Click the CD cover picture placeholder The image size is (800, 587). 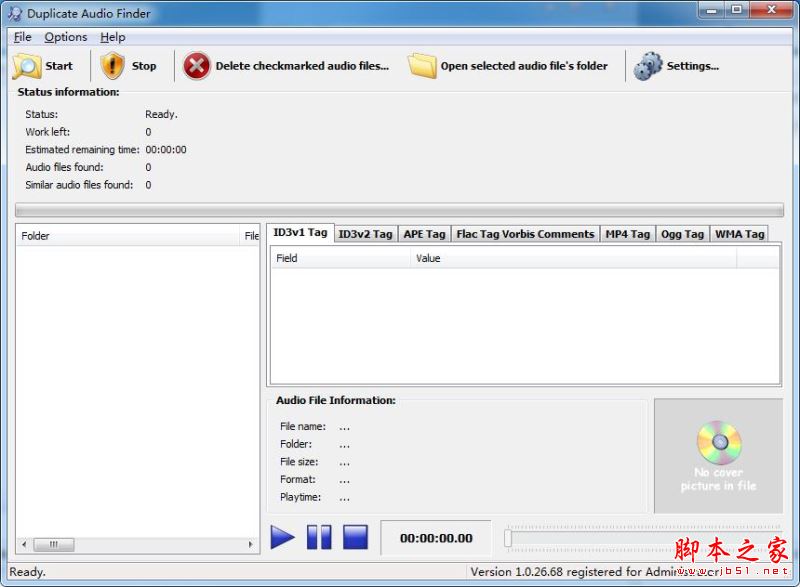click(x=718, y=455)
